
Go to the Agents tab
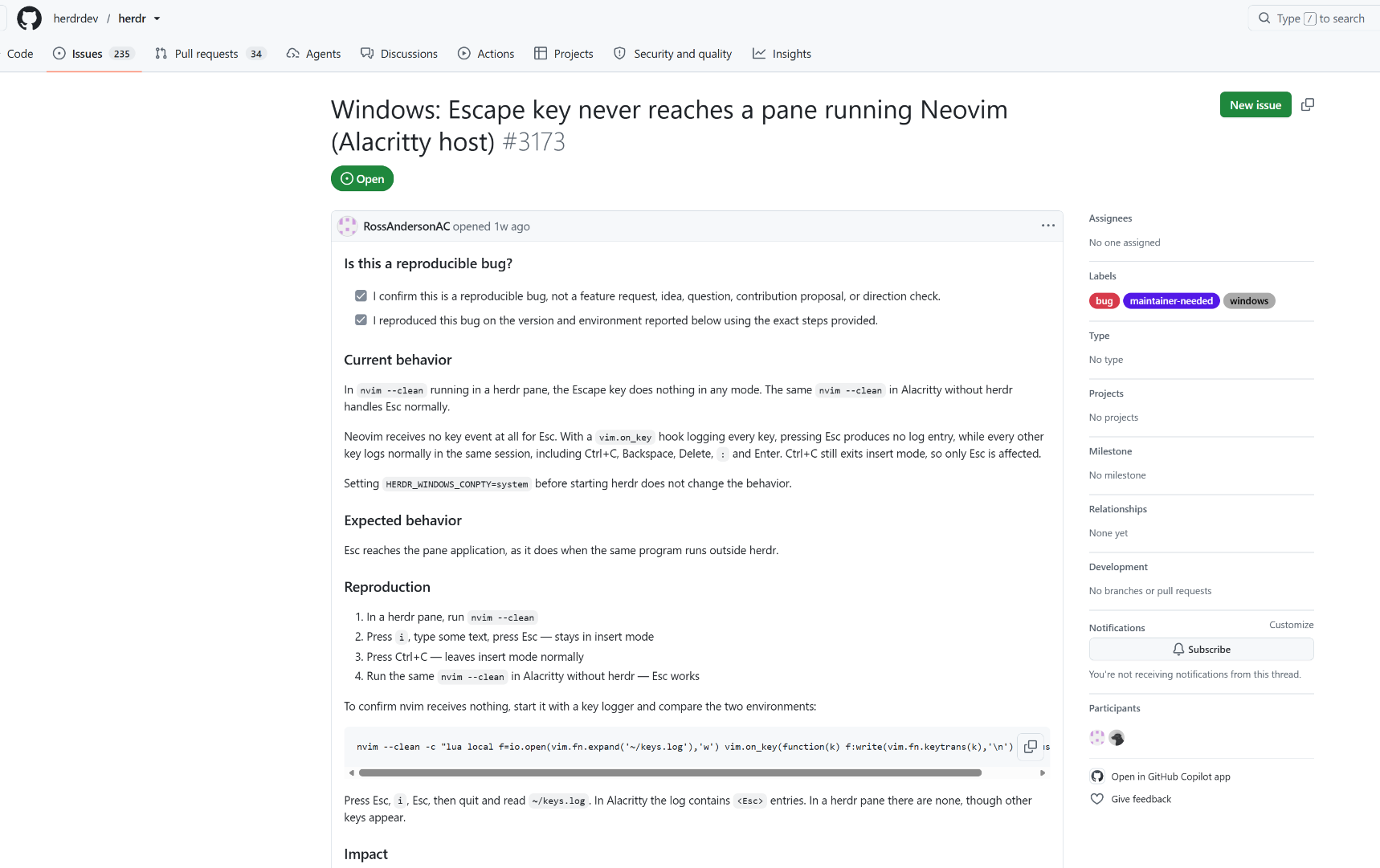tap(313, 54)
